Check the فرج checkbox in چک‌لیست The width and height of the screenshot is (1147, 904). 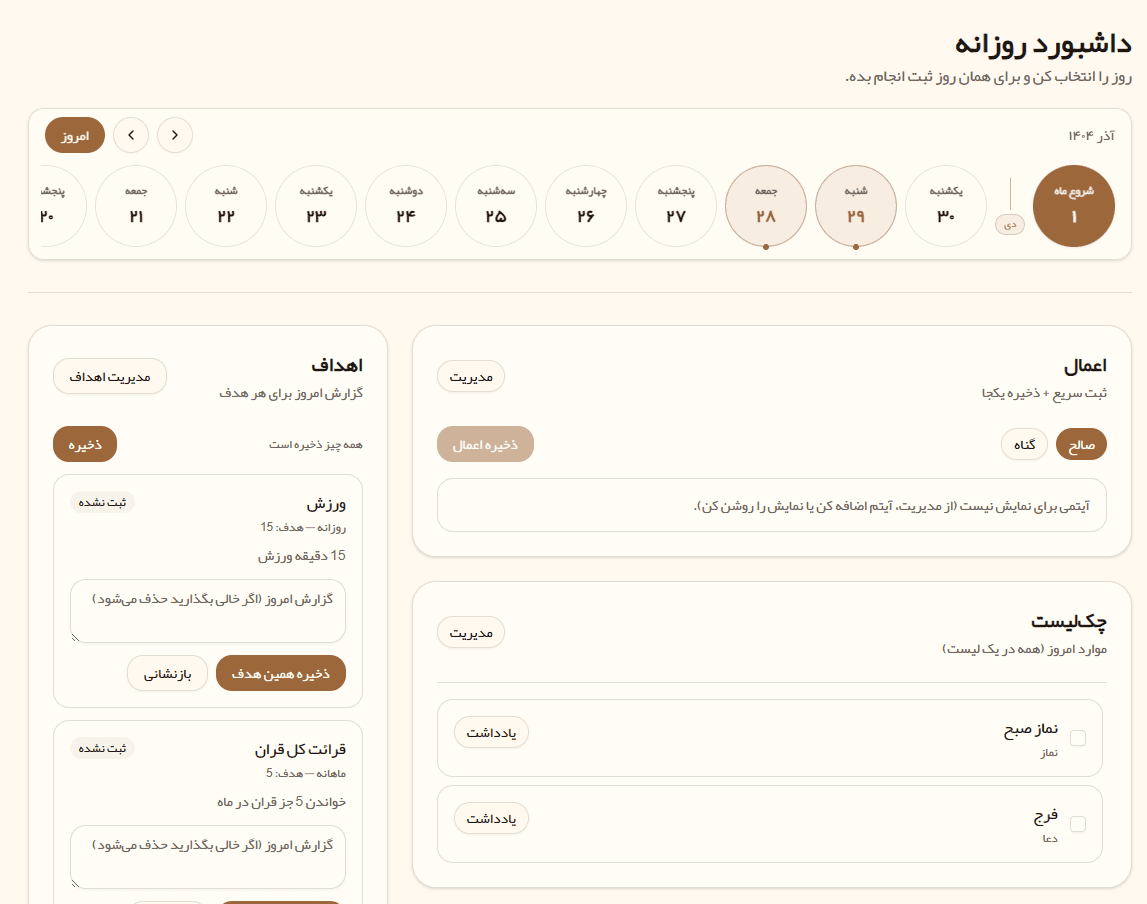1078,824
